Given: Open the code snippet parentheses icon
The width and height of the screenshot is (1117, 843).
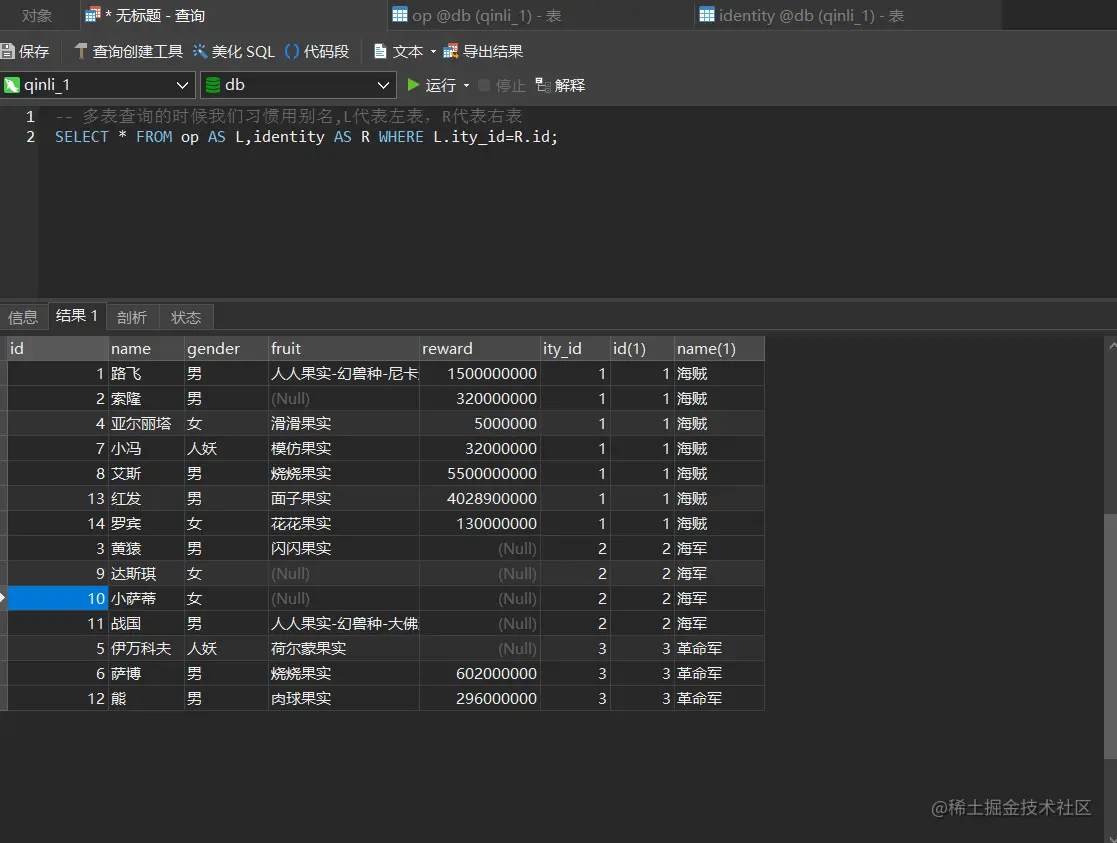Looking at the screenshot, I should coord(291,51).
